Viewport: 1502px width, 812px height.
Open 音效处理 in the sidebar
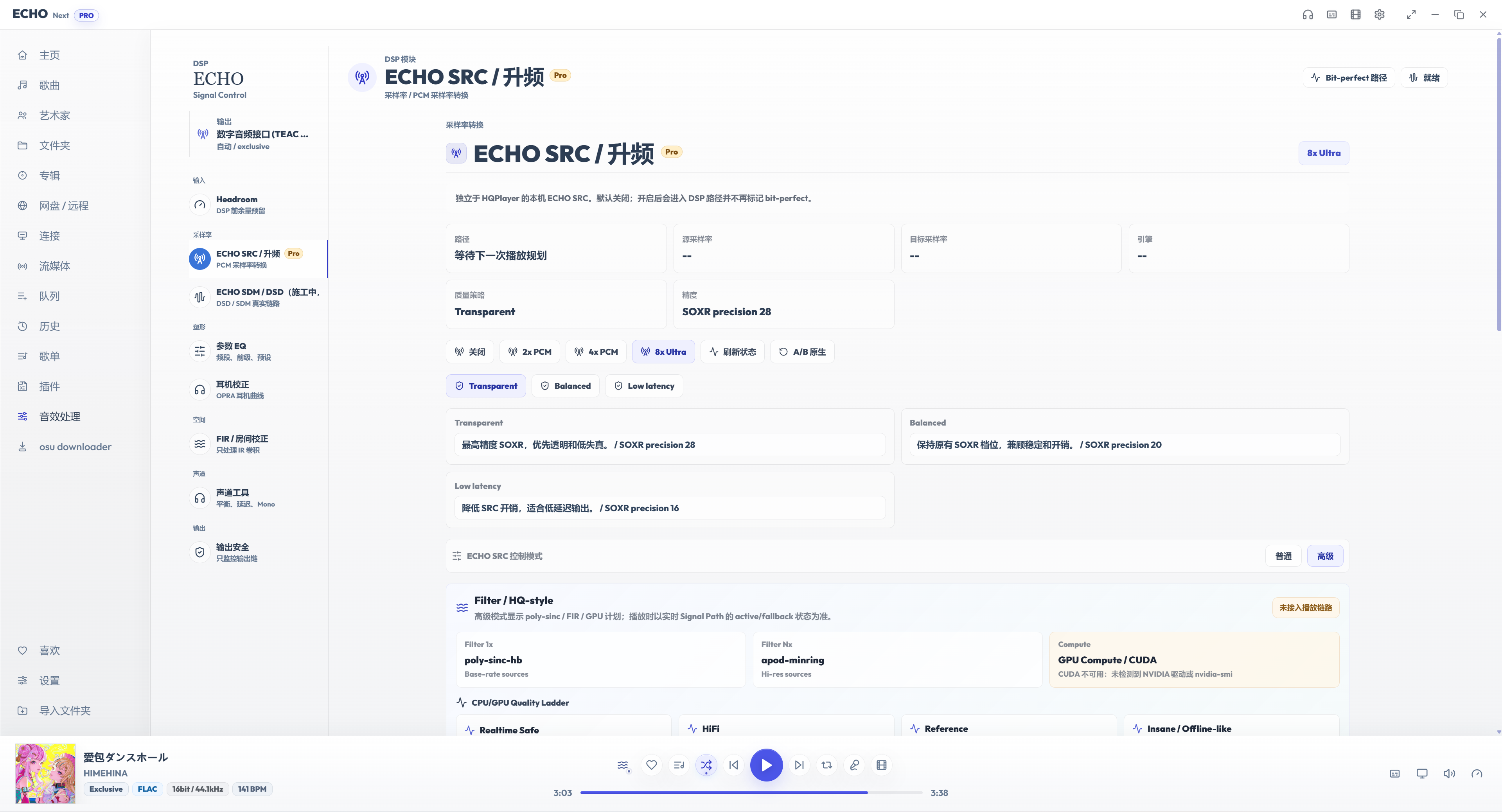pyautogui.click(x=75, y=417)
